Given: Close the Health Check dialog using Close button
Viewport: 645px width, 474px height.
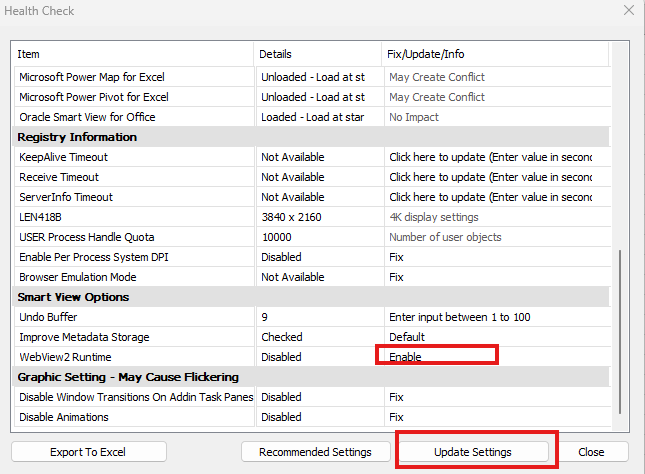Looking at the screenshot, I should coord(590,452).
